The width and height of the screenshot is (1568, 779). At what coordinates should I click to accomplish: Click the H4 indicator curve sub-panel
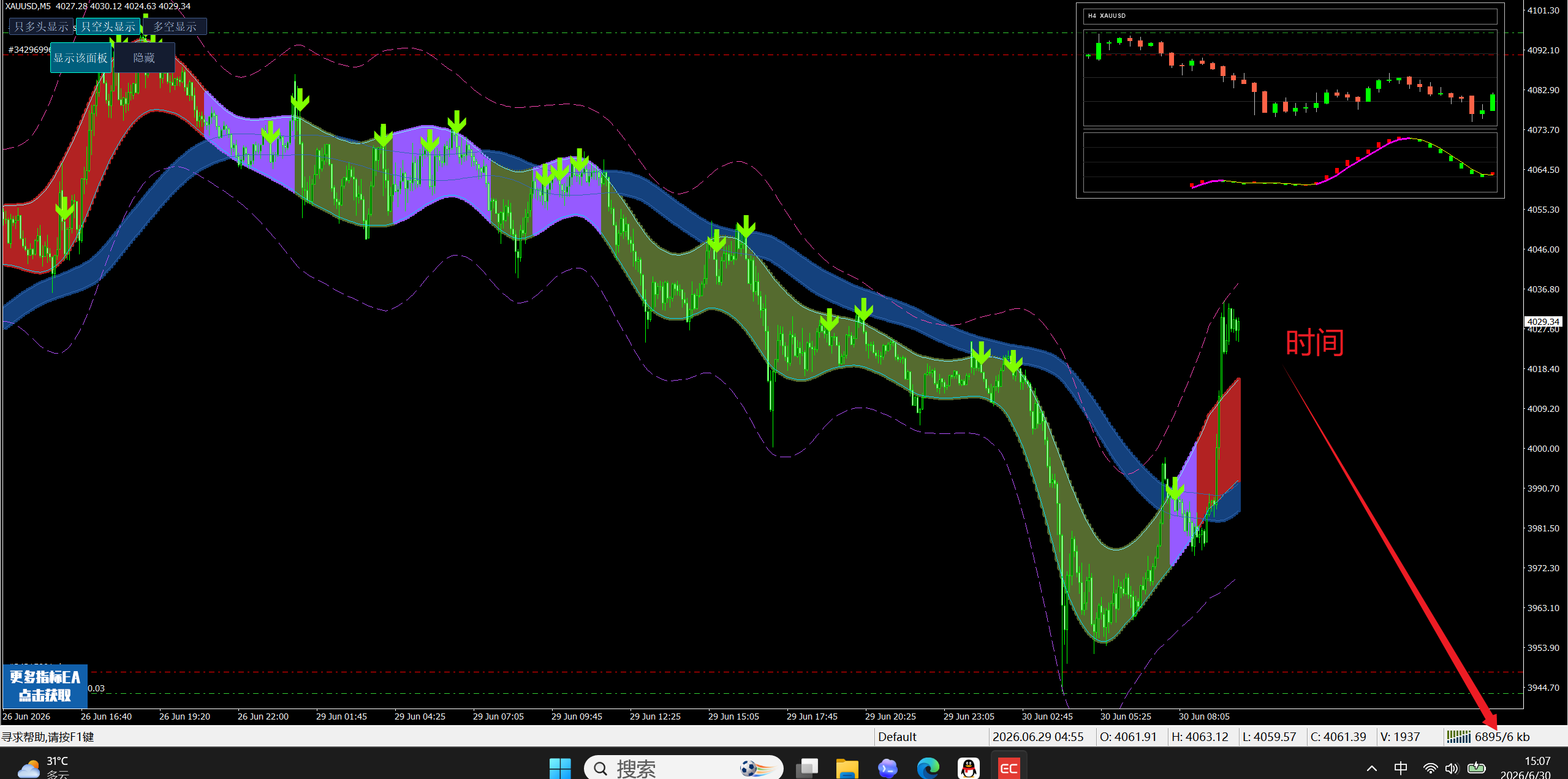[x=1290, y=162]
